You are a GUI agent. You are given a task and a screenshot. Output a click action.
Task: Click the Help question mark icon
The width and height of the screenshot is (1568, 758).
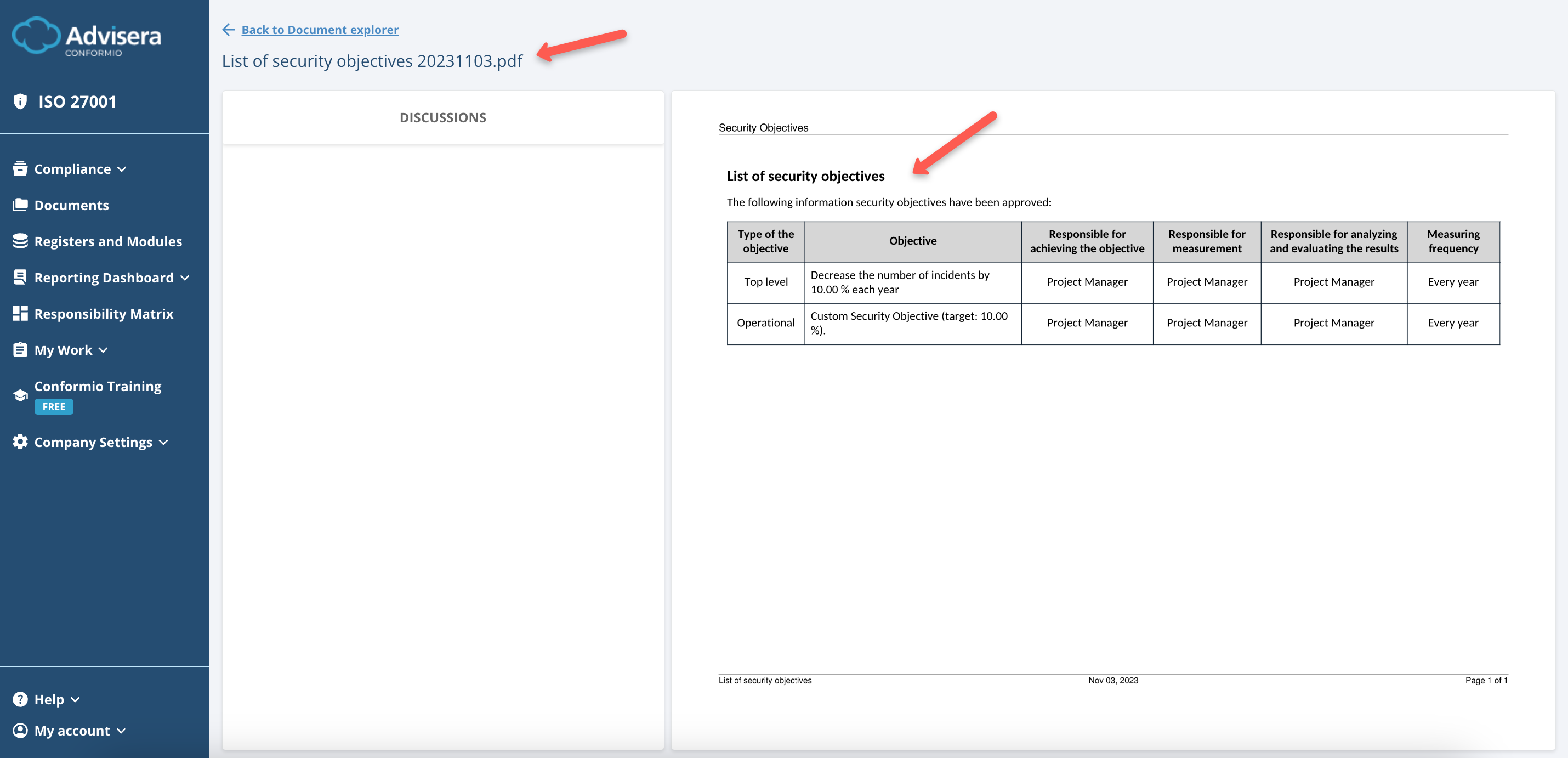click(x=20, y=699)
